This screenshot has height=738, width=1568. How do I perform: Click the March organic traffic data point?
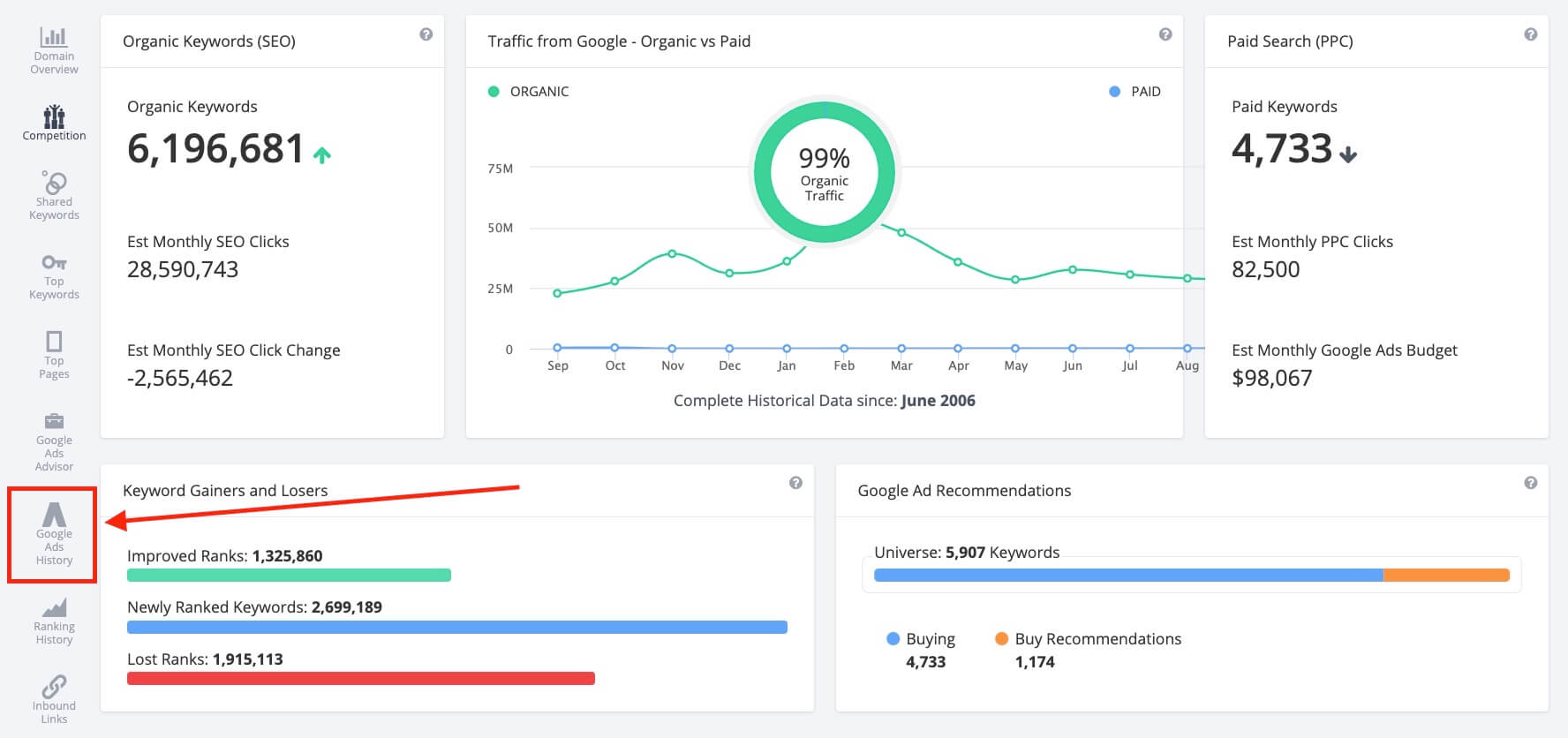tap(901, 233)
